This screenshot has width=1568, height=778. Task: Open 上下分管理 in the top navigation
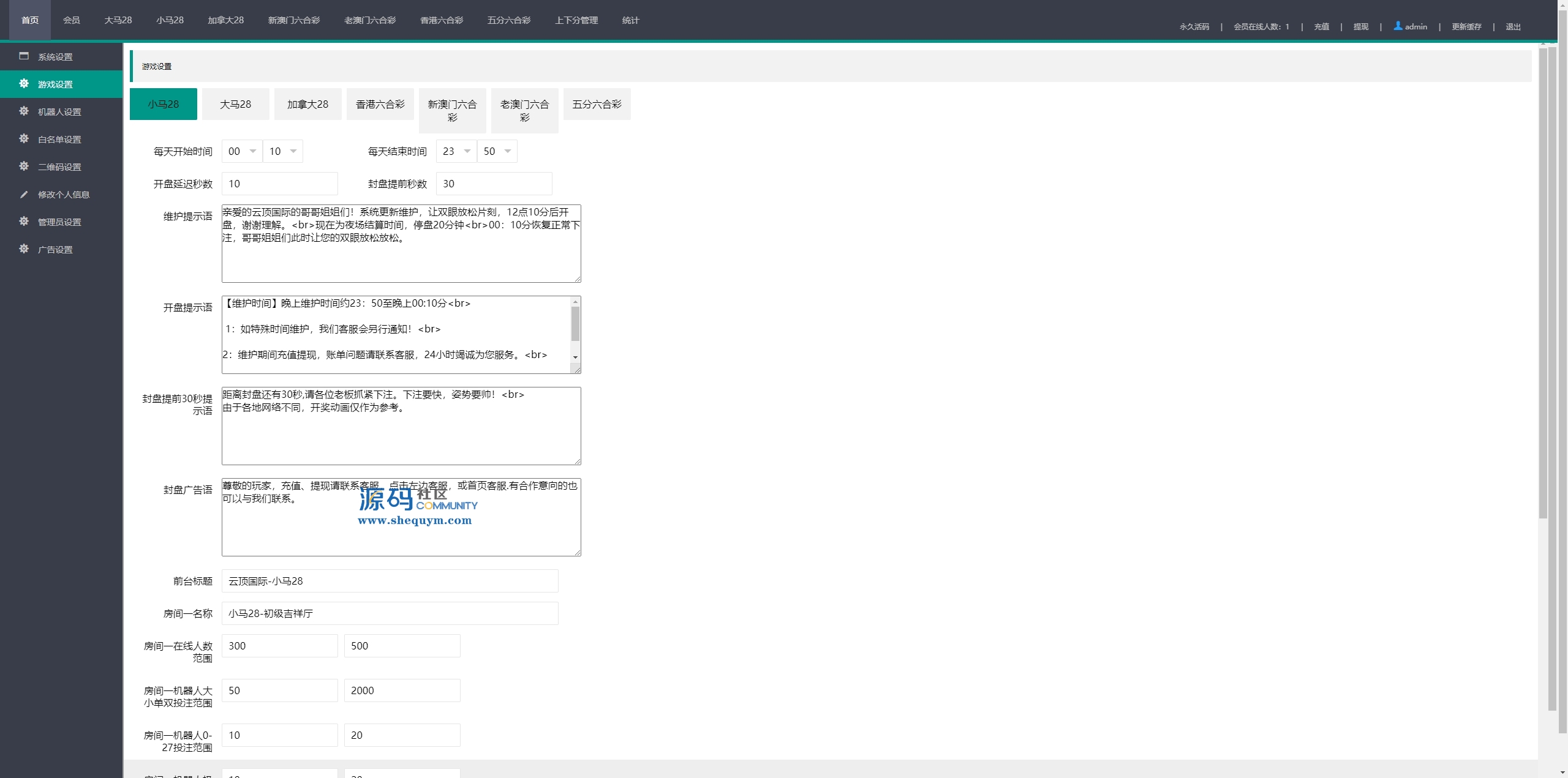coord(576,20)
